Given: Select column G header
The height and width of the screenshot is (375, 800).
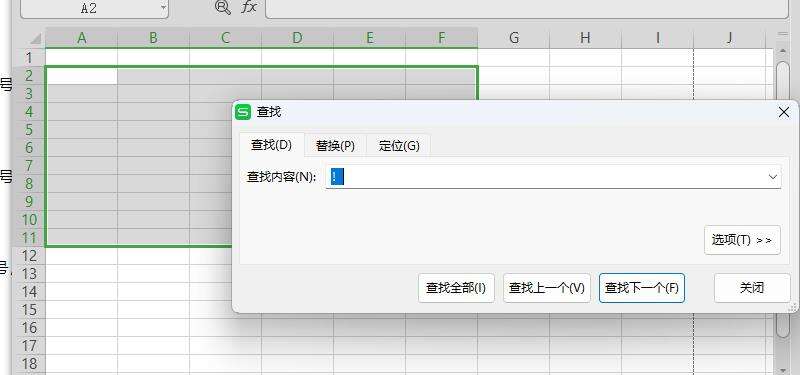Looking at the screenshot, I should click(514, 38).
